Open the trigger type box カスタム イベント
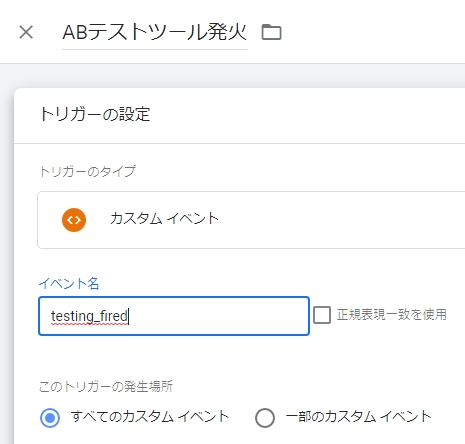Viewport: 465px width, 444px height. [251, 220]
